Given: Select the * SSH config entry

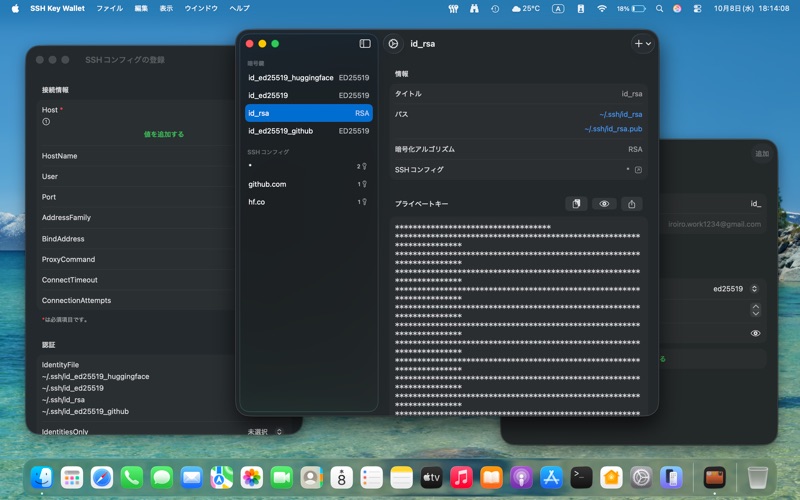Looking at the screenshot, I should tap(309, 166).
